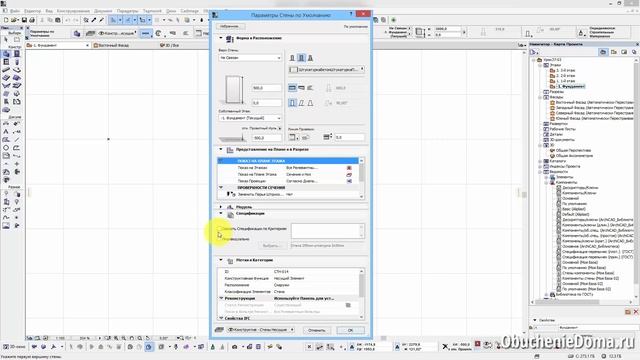Collapse Форма и Расположение section
The height and width of the screenshot is (360, 640).
tap(221, 38)
